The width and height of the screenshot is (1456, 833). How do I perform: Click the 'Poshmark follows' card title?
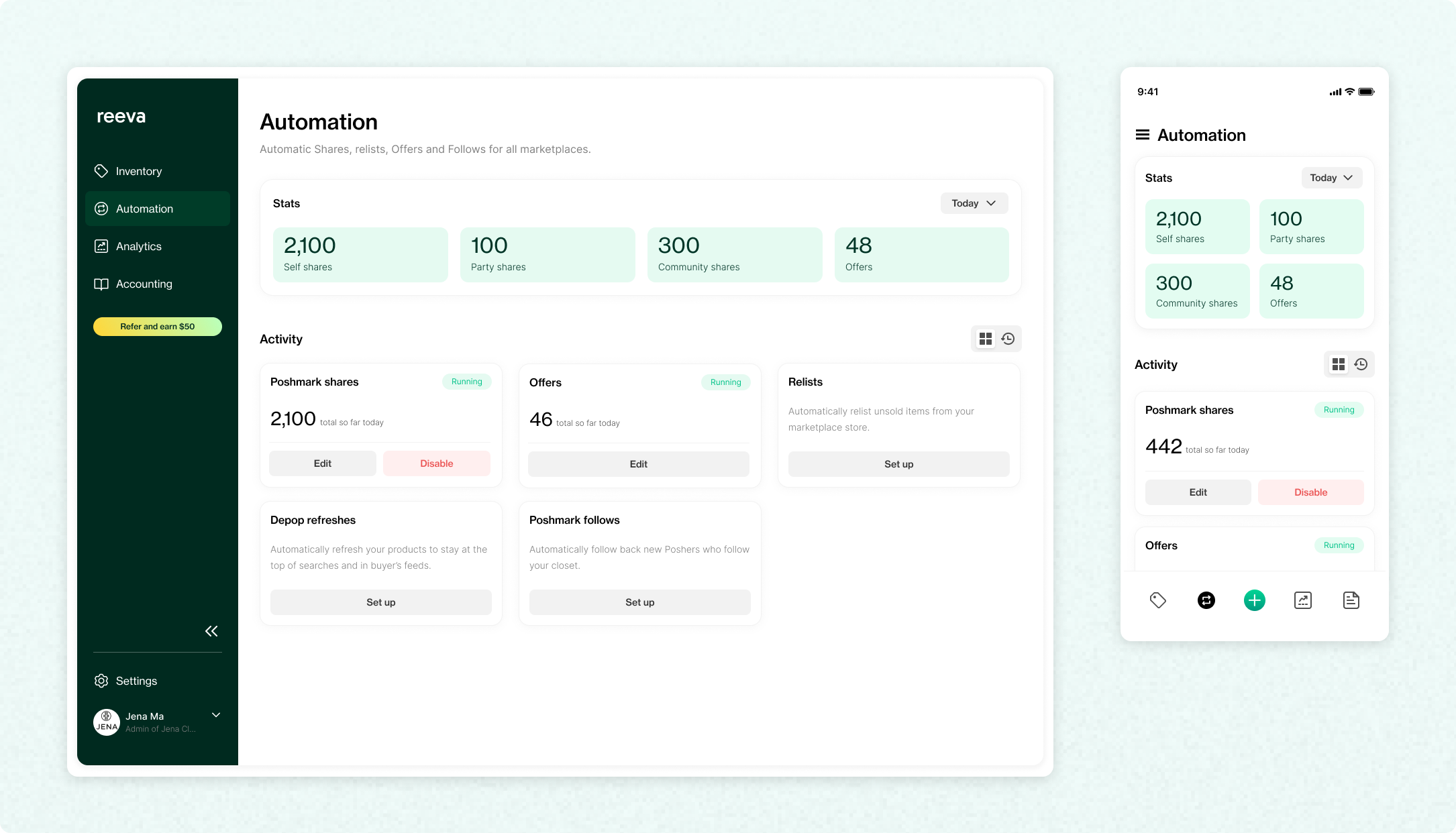574,520
